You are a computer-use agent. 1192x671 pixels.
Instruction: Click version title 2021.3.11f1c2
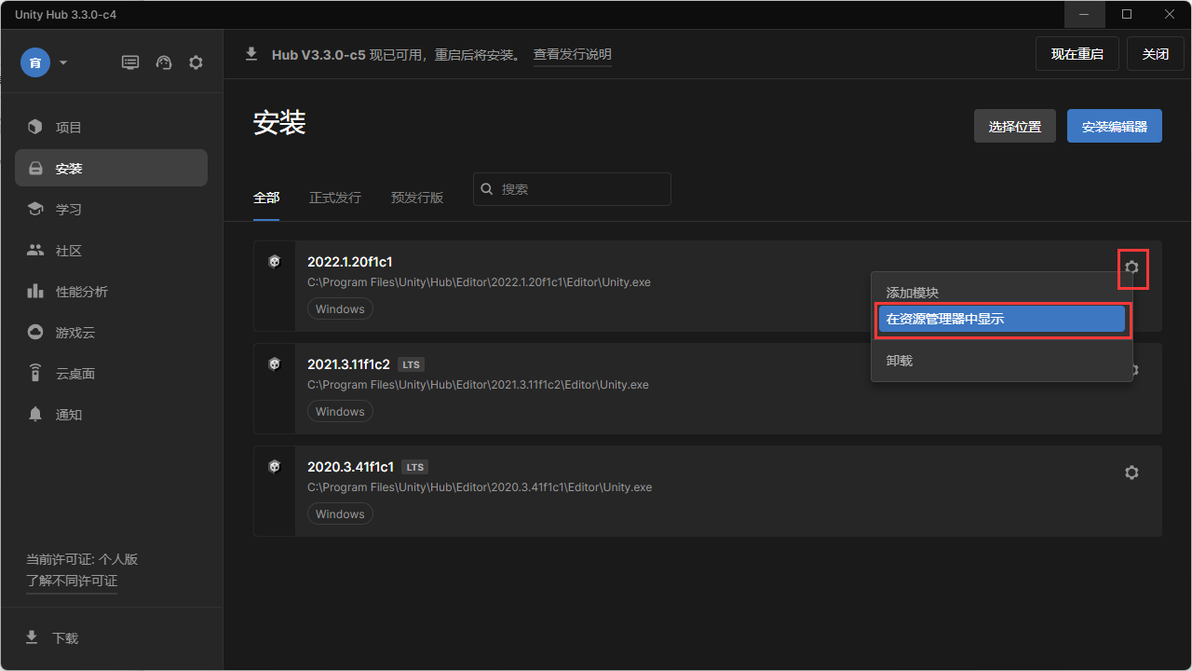348,364
